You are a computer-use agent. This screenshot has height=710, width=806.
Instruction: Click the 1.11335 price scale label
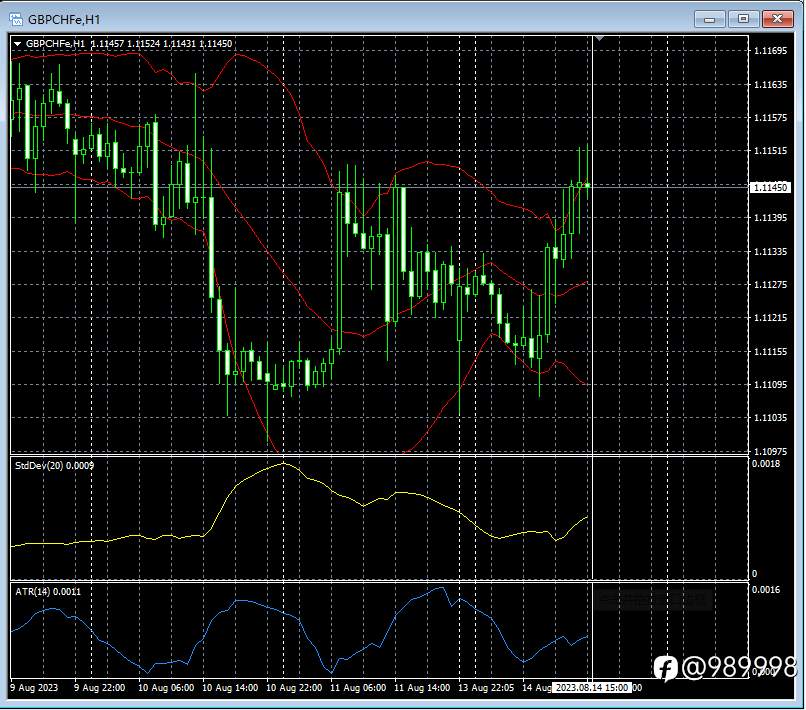coord(770,251)
